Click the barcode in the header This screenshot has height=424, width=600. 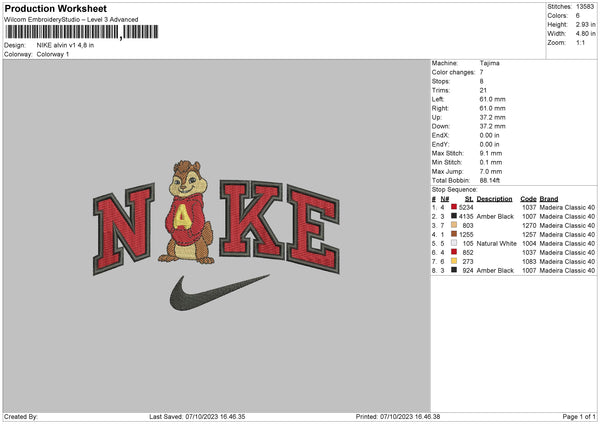[82, 32]
